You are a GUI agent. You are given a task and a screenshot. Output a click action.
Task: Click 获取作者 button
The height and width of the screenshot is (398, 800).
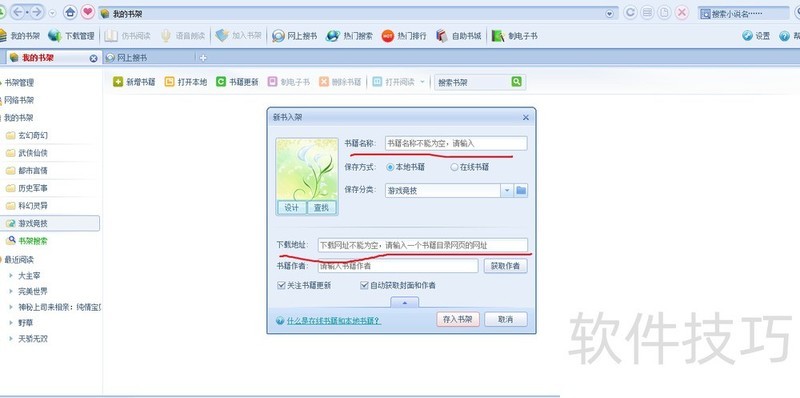tap(506, 266)
